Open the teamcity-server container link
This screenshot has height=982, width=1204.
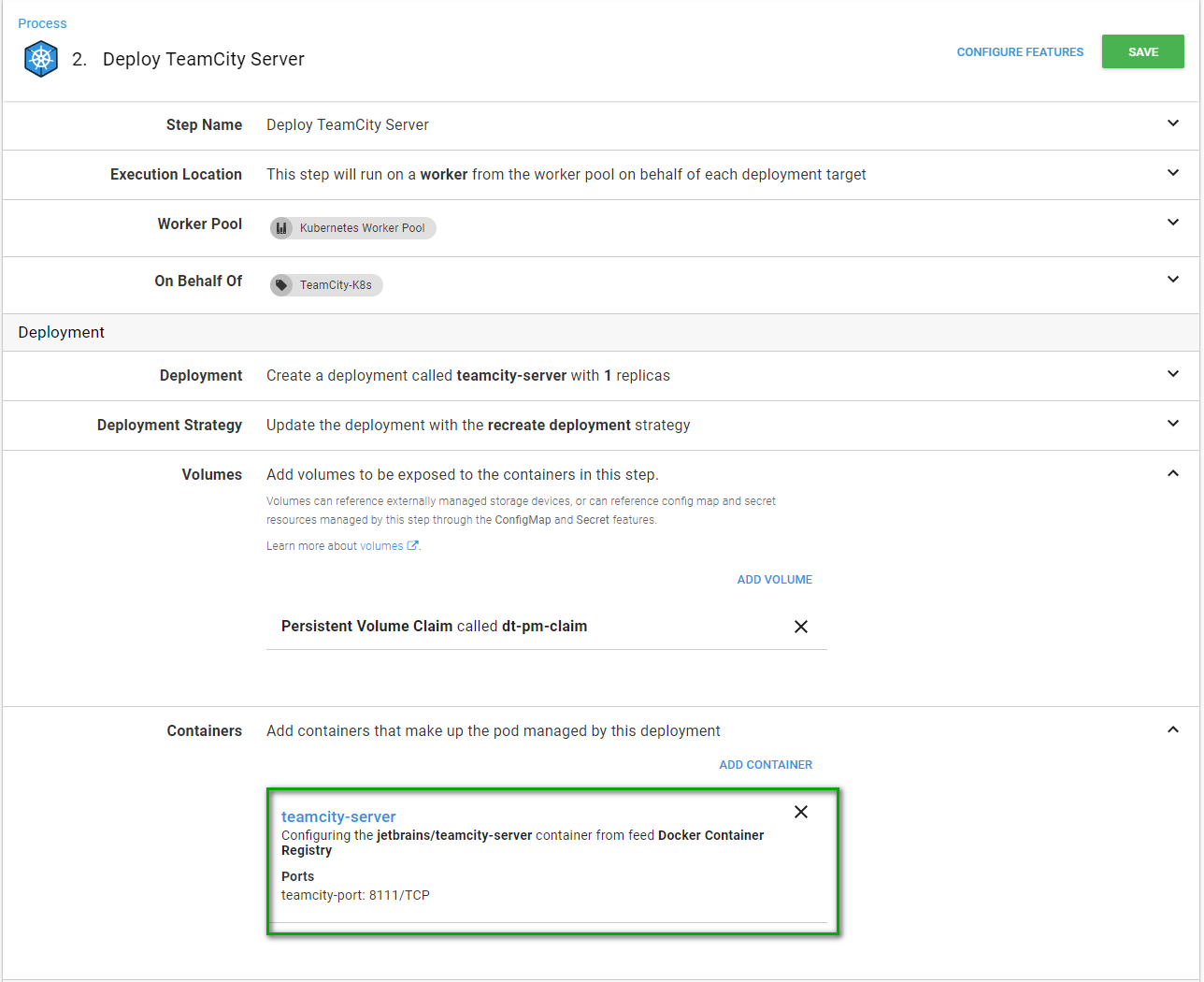point(338,816)
